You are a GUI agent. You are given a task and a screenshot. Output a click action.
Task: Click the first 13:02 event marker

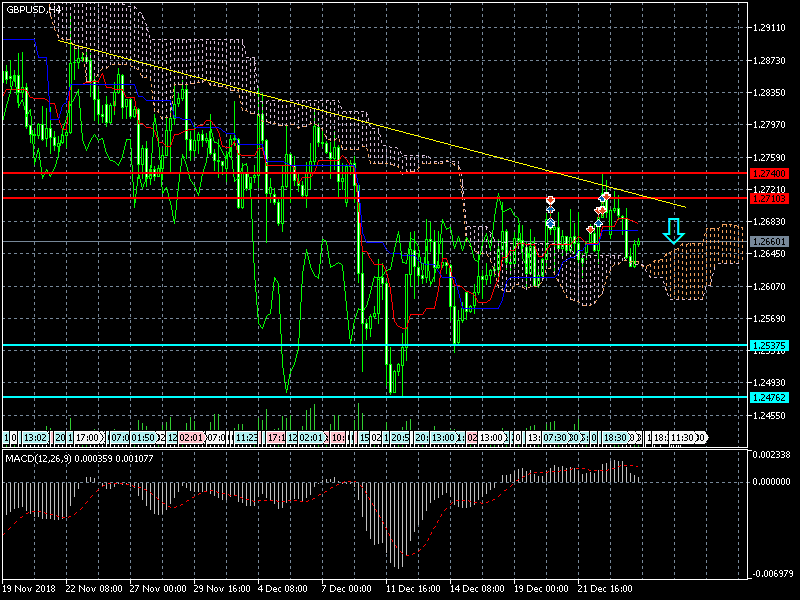35,437
